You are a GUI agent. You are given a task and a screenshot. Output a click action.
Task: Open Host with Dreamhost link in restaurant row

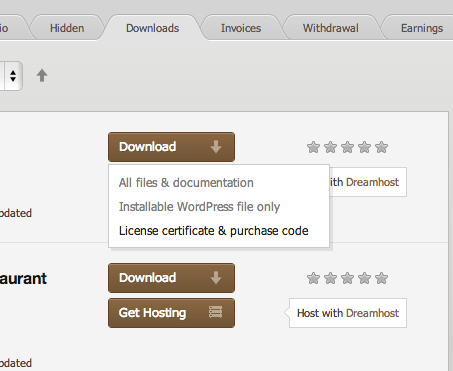pyautogui.click(x=348, y=313)
